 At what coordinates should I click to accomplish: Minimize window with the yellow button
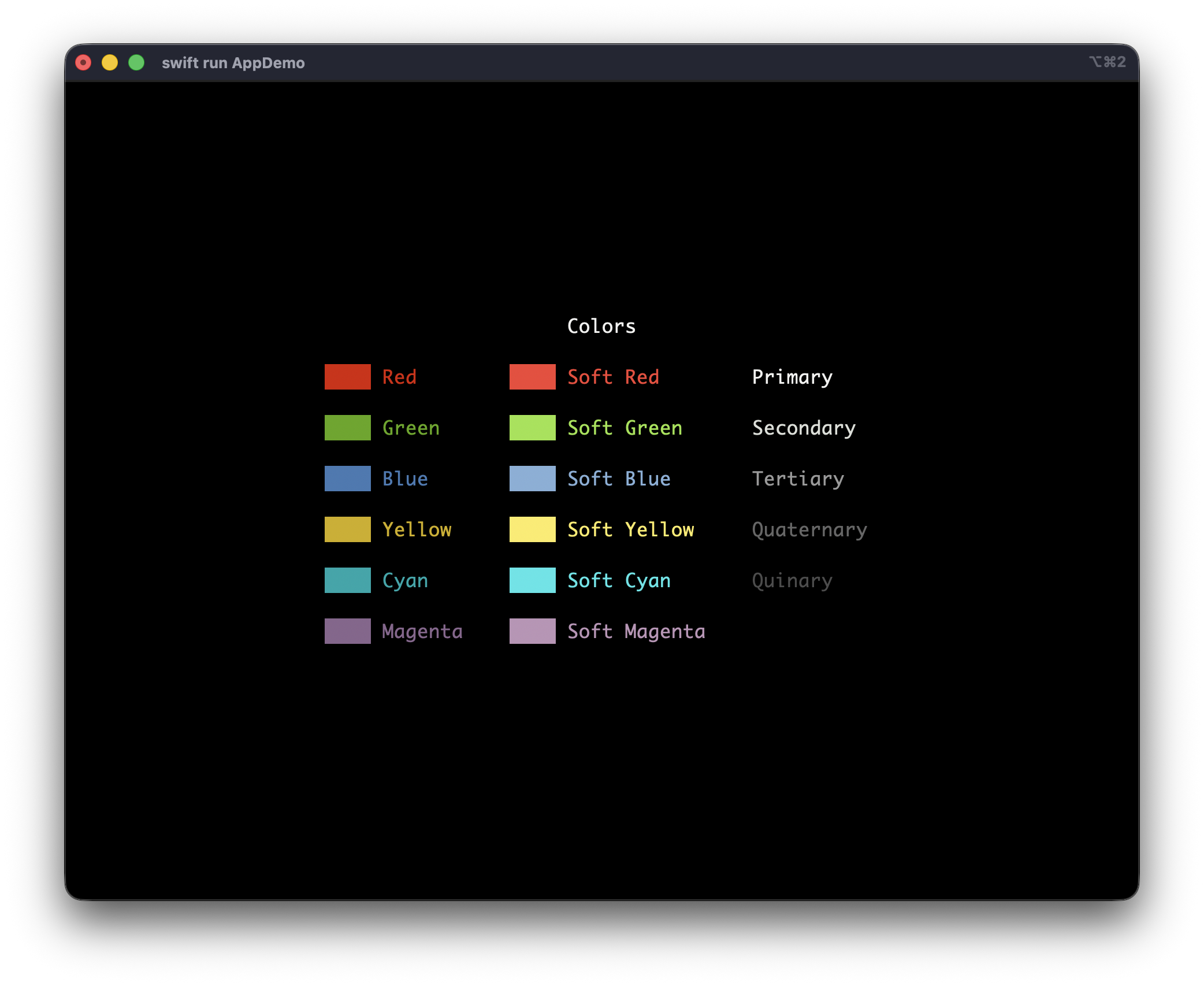coord(110,62)
